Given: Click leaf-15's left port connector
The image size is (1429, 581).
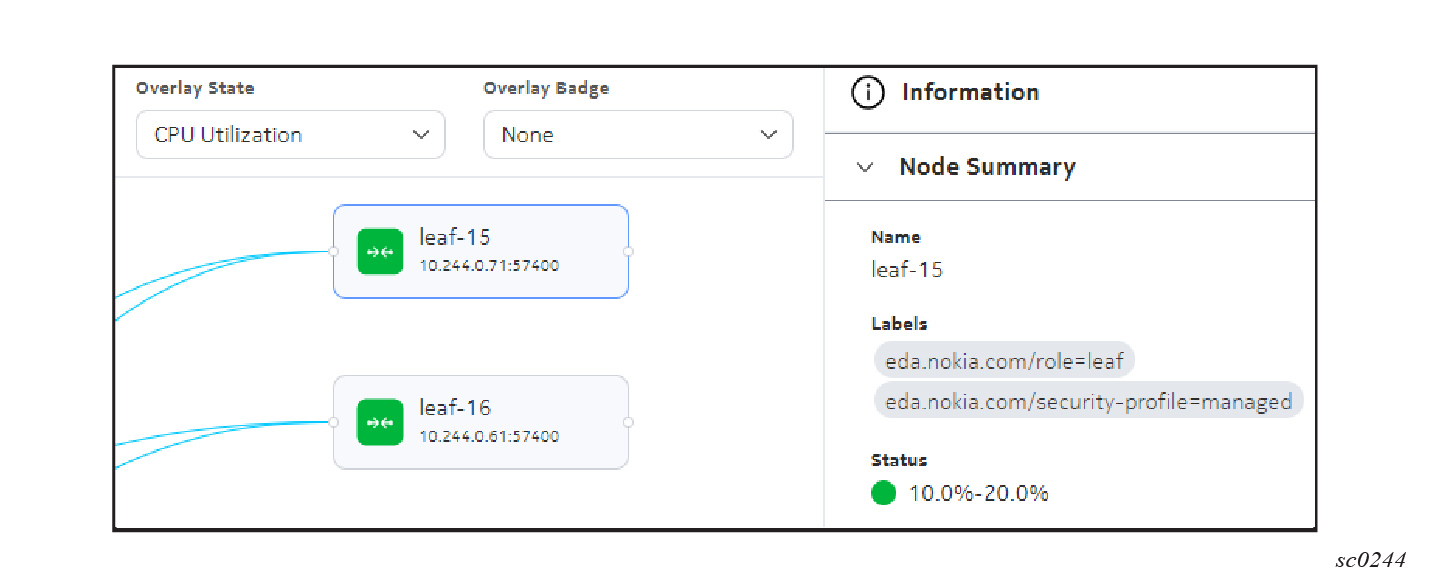Looking at the screenshot, I should (x=334, y=252).
